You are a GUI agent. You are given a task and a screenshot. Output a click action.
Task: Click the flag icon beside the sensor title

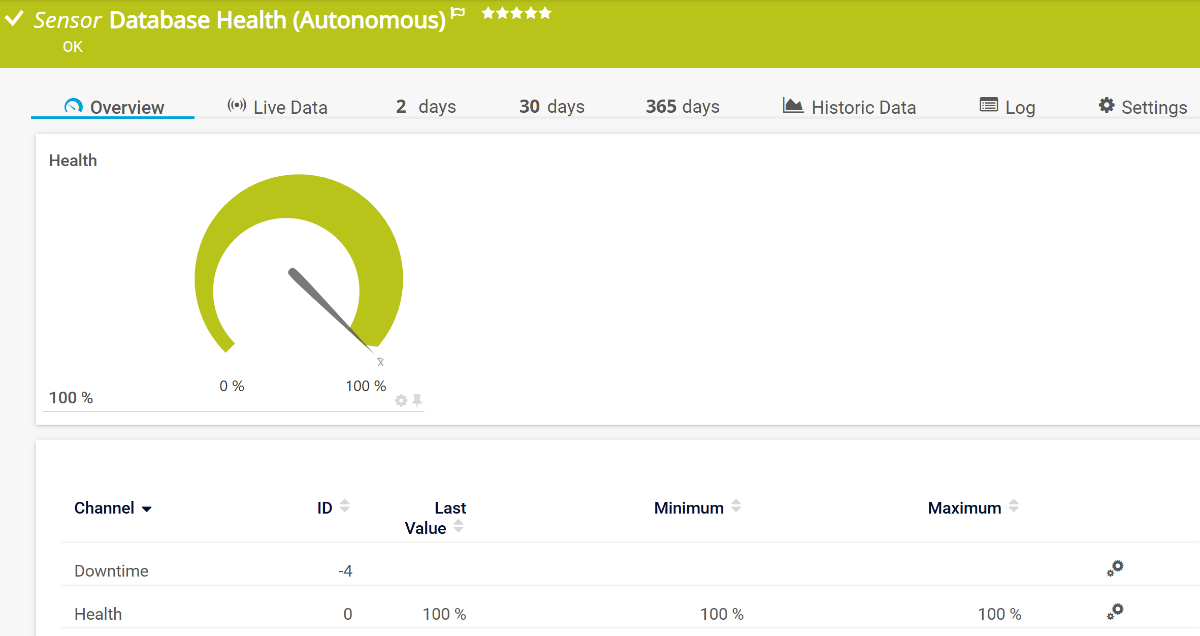click(458, 14)
